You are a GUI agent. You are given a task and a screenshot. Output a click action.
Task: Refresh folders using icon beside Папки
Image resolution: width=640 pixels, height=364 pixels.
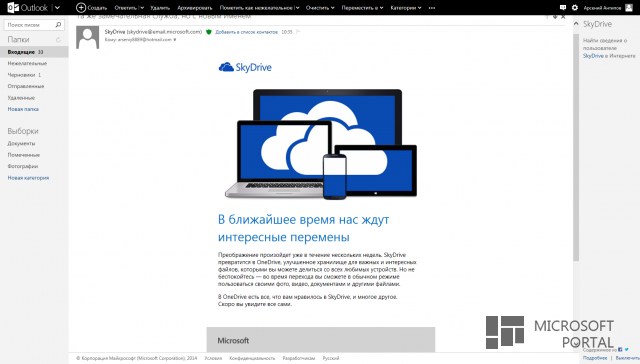[58, 40]
